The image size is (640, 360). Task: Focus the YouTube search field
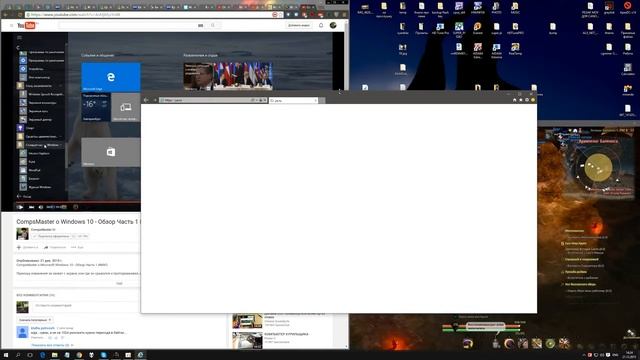point(131,25)
